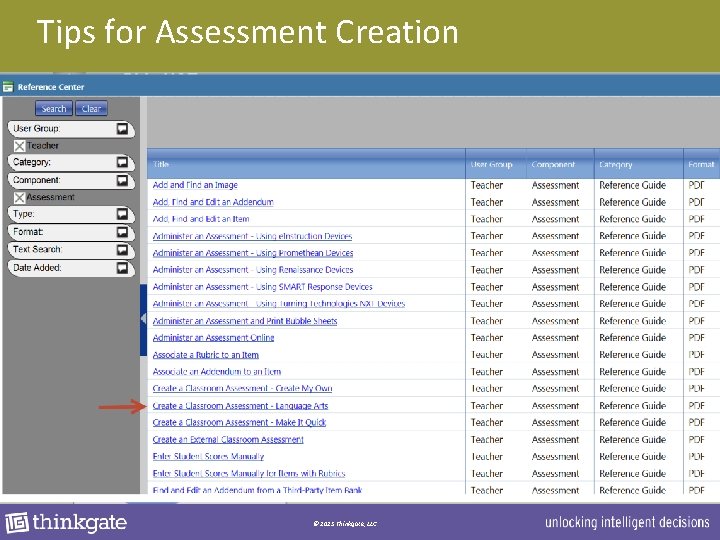Click the thinkgate logo in footer
Screen dimensions: 720x540
(x=66, y=523)
